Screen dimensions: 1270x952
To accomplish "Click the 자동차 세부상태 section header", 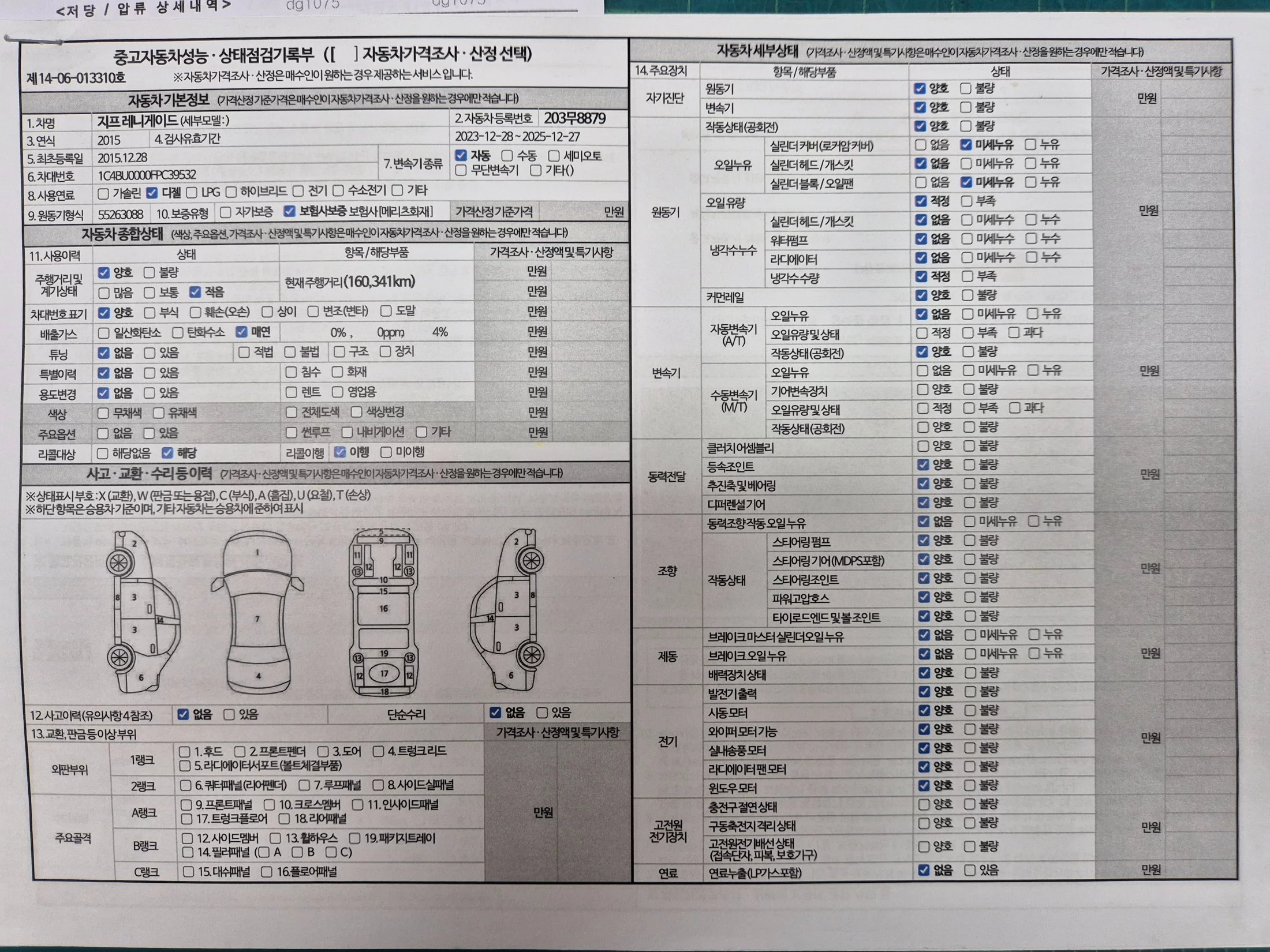I will pos(757,51).
